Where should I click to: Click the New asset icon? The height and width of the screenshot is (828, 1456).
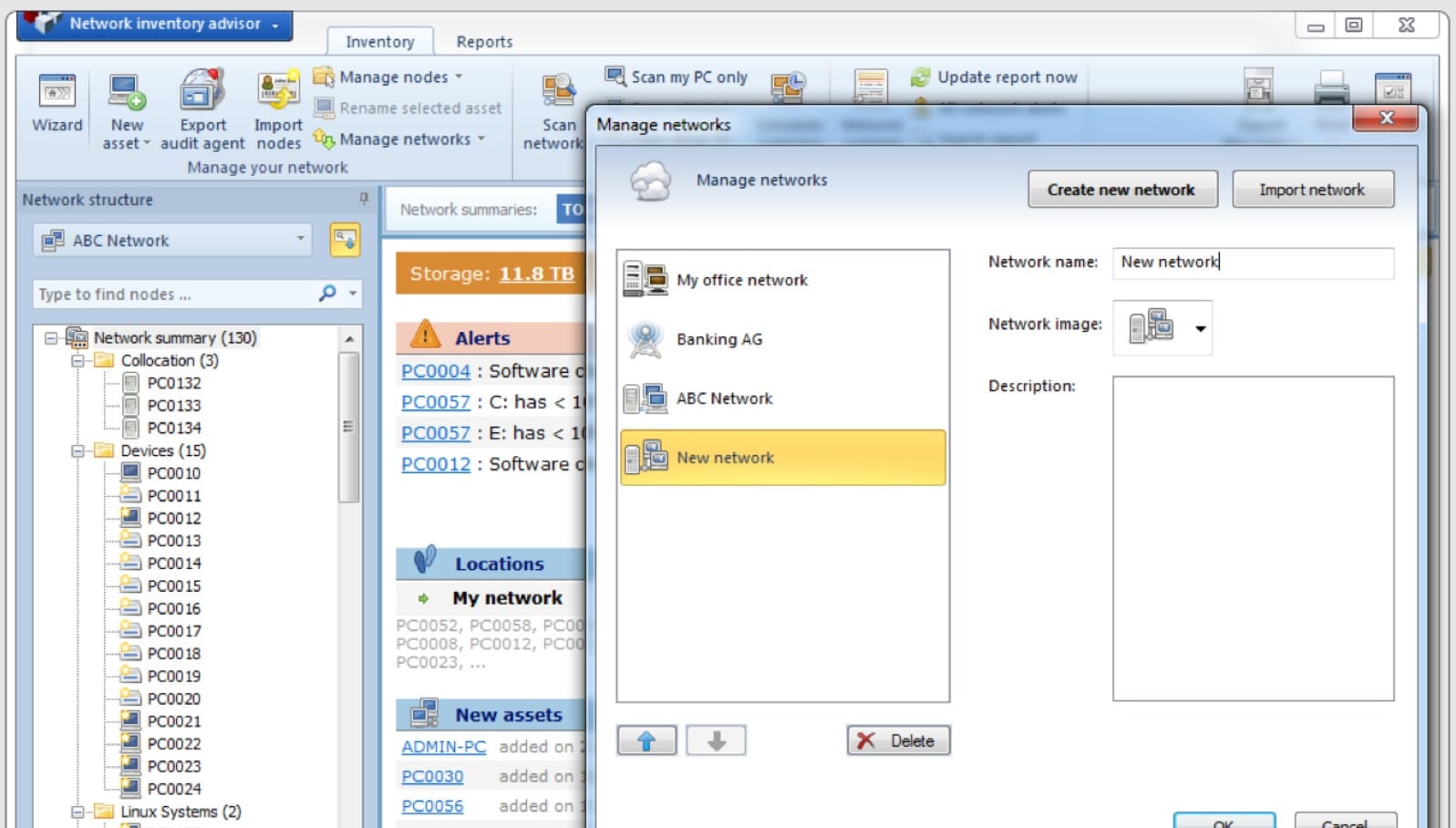[126, 91]
